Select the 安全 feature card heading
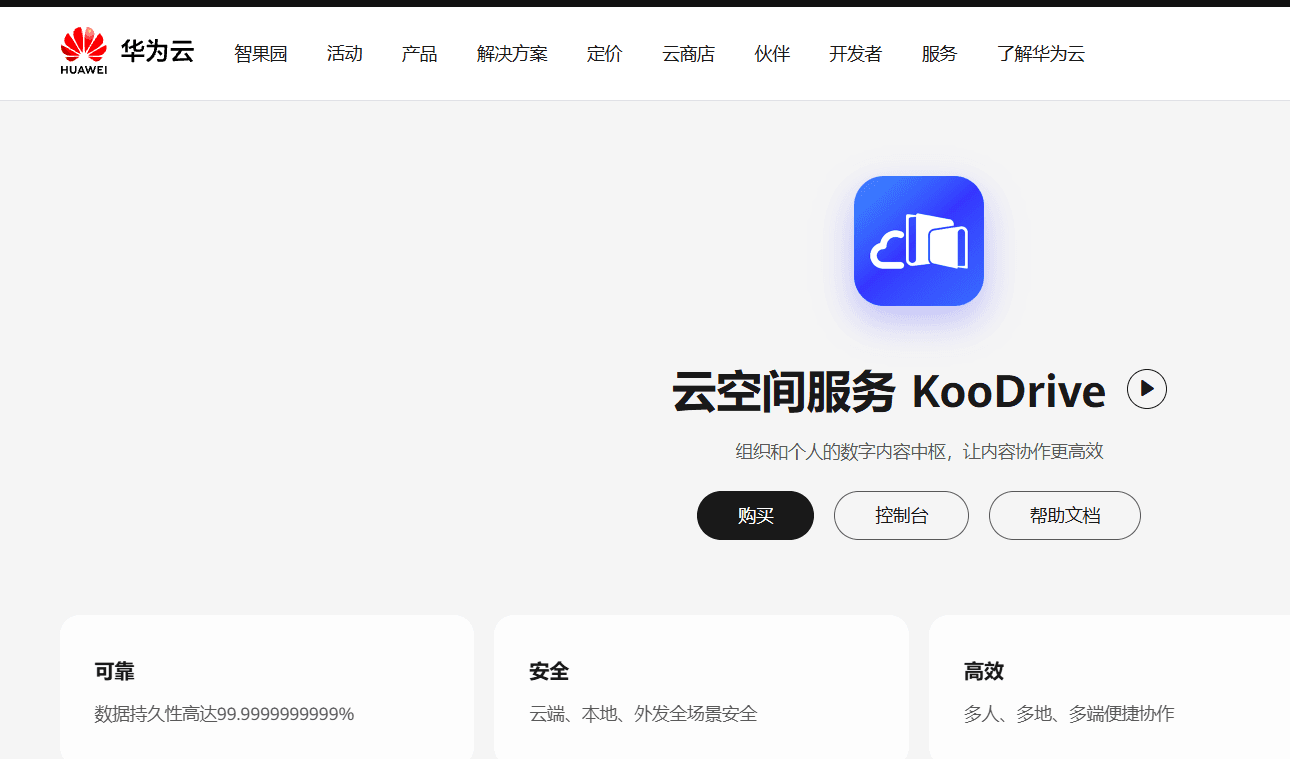This screenshot has height=759, width=1290. (x=549, y=671)
